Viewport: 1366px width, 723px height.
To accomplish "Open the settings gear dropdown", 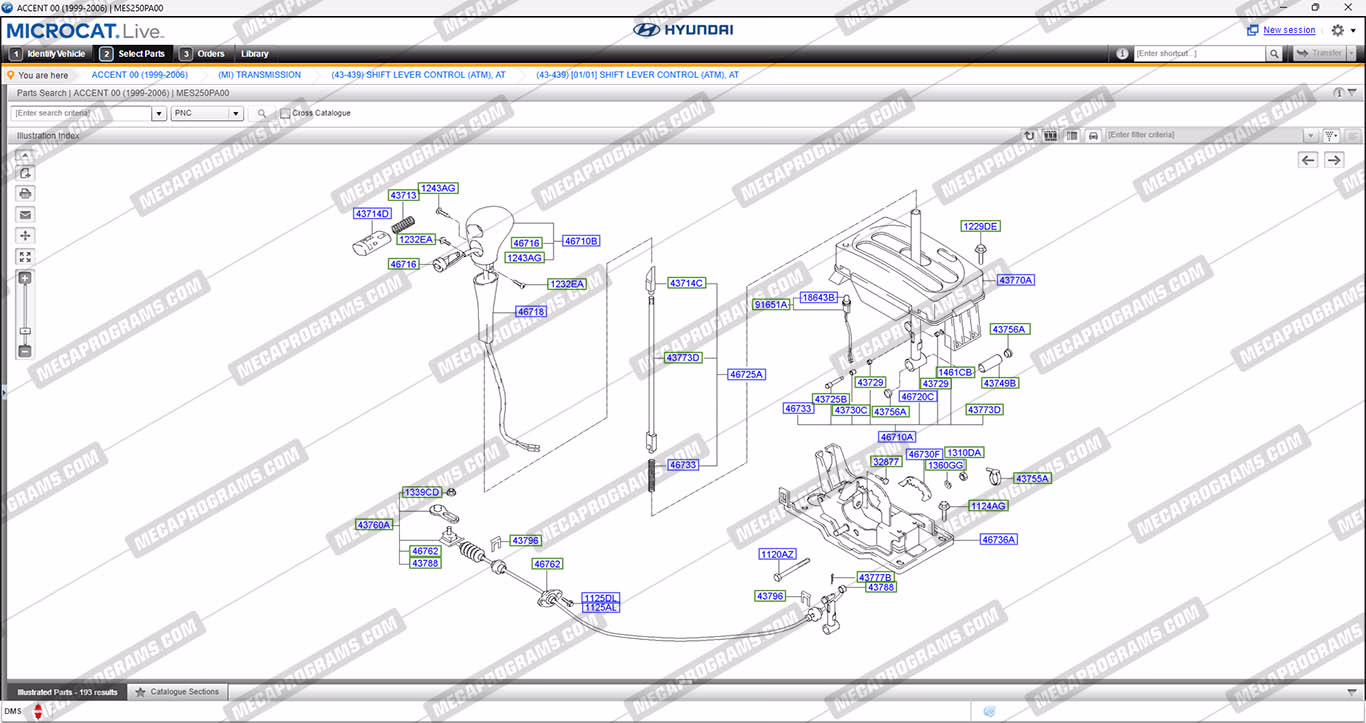I will click(1342, 31).
